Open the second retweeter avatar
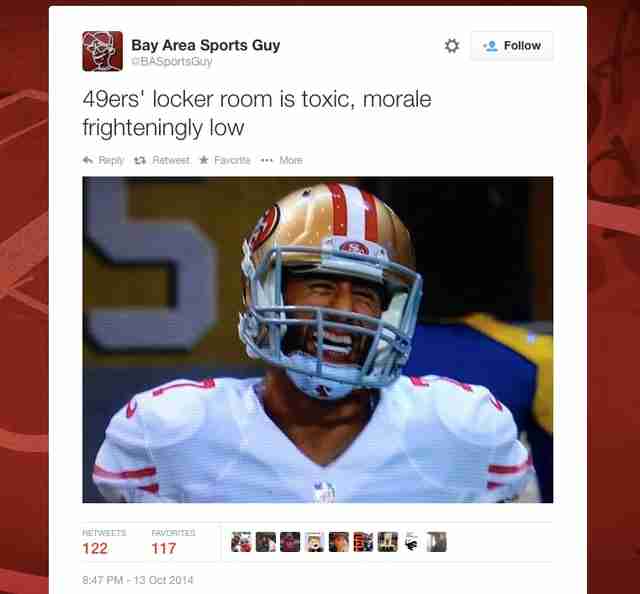The height and width of the screenshot is (594, 640). 266,542
